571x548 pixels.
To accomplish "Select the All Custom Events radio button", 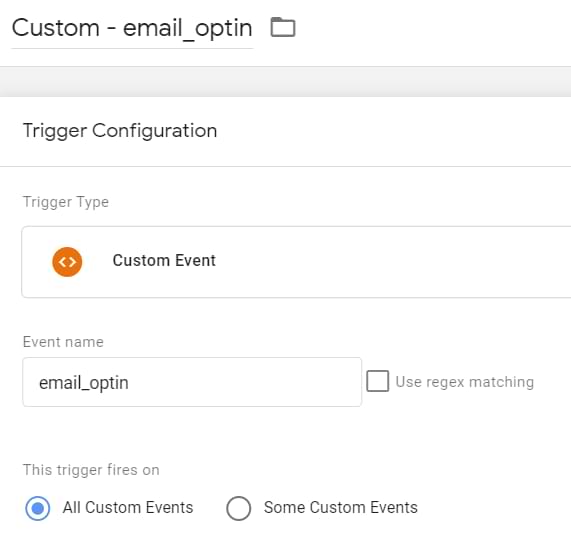I will tap(38, 508).
